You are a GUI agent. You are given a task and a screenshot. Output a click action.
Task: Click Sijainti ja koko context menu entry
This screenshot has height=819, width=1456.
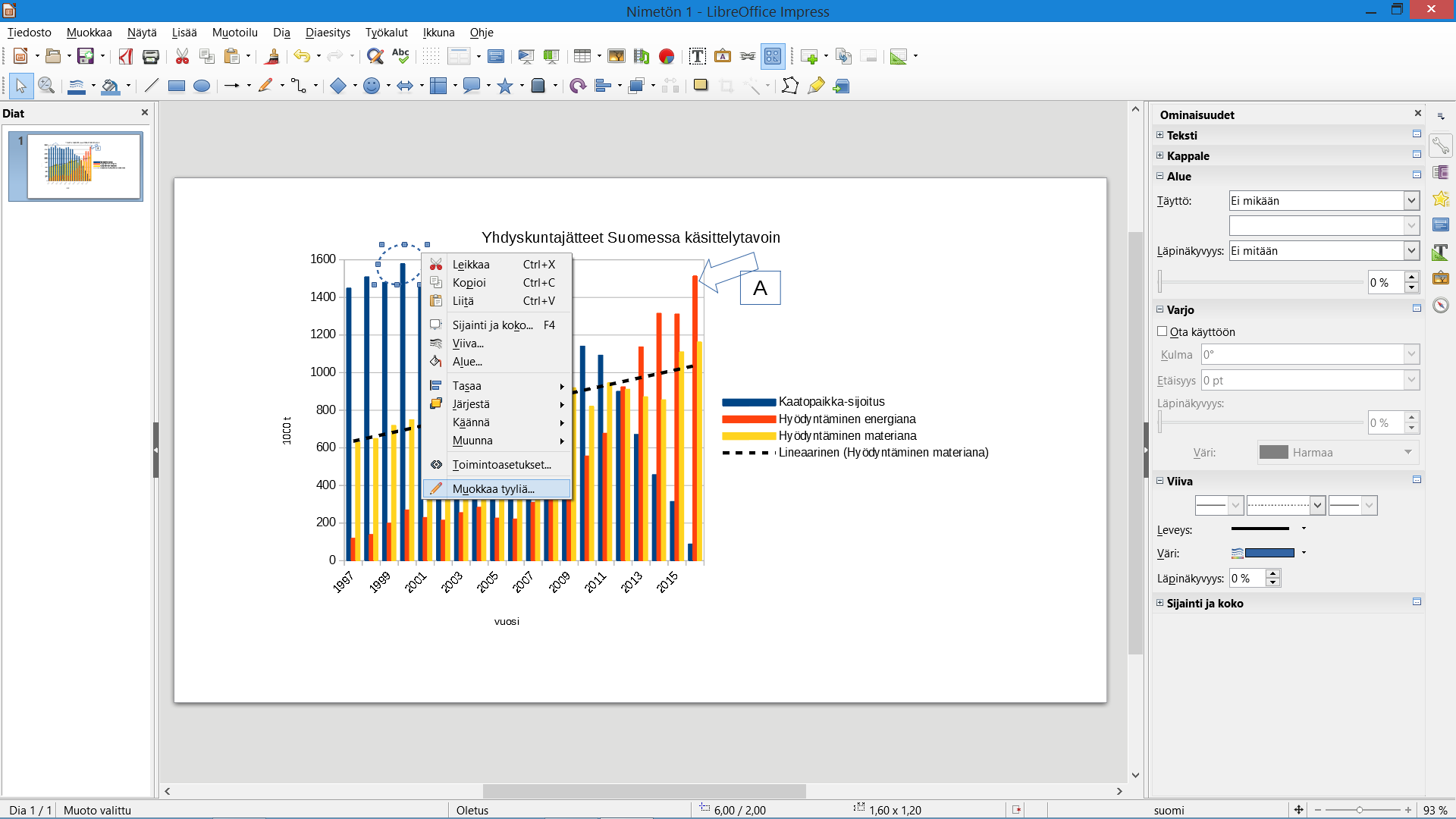[x=493, y=325]
